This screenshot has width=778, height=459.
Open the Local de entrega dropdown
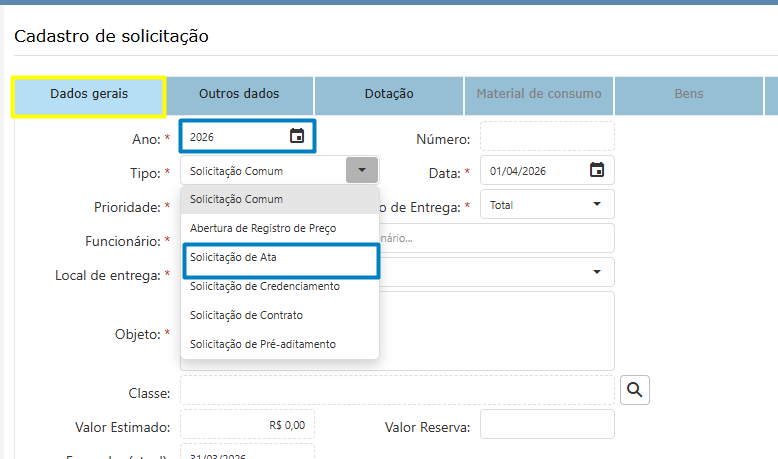point(597,271)
